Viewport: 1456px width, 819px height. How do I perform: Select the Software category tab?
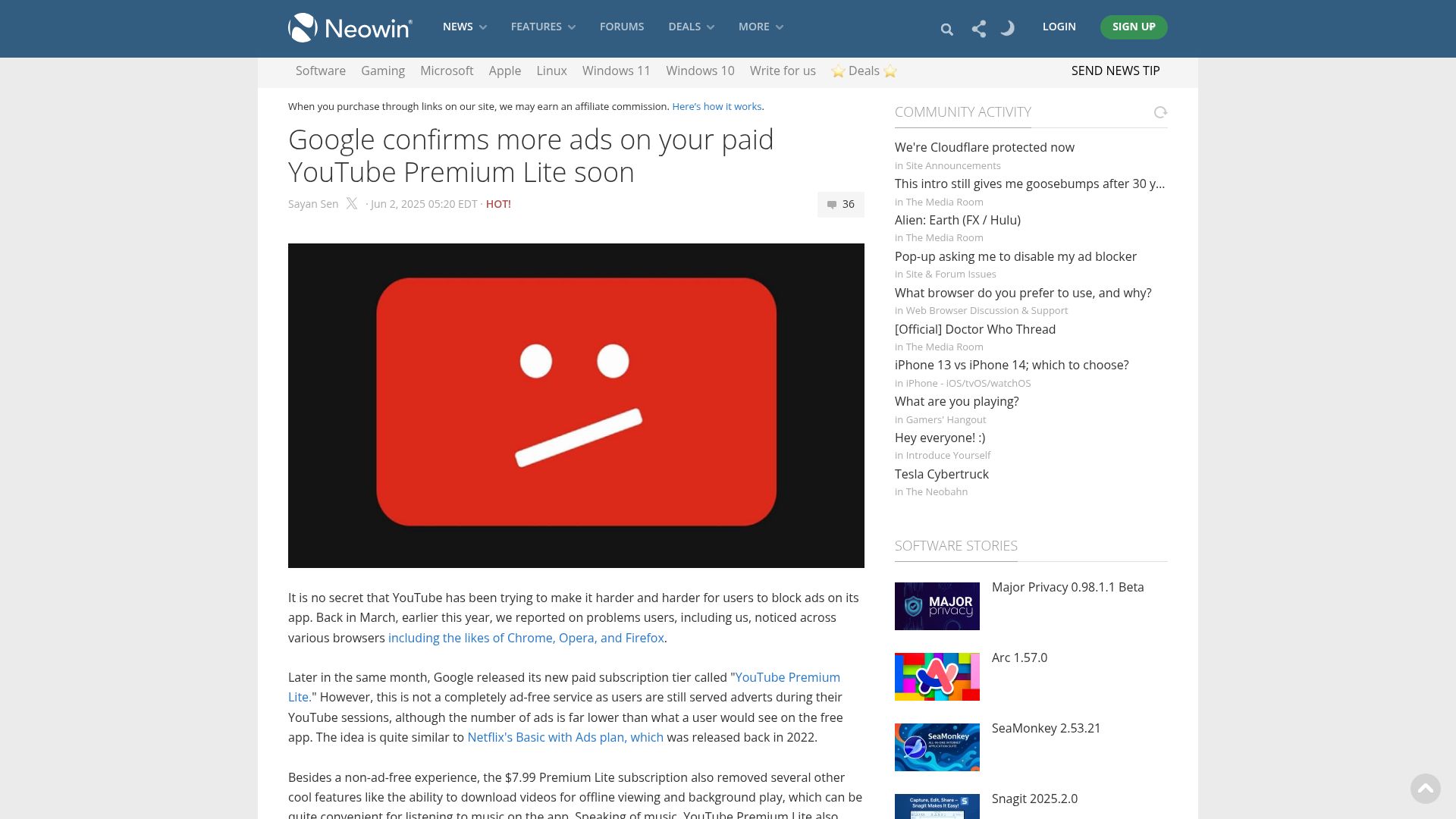321,71
